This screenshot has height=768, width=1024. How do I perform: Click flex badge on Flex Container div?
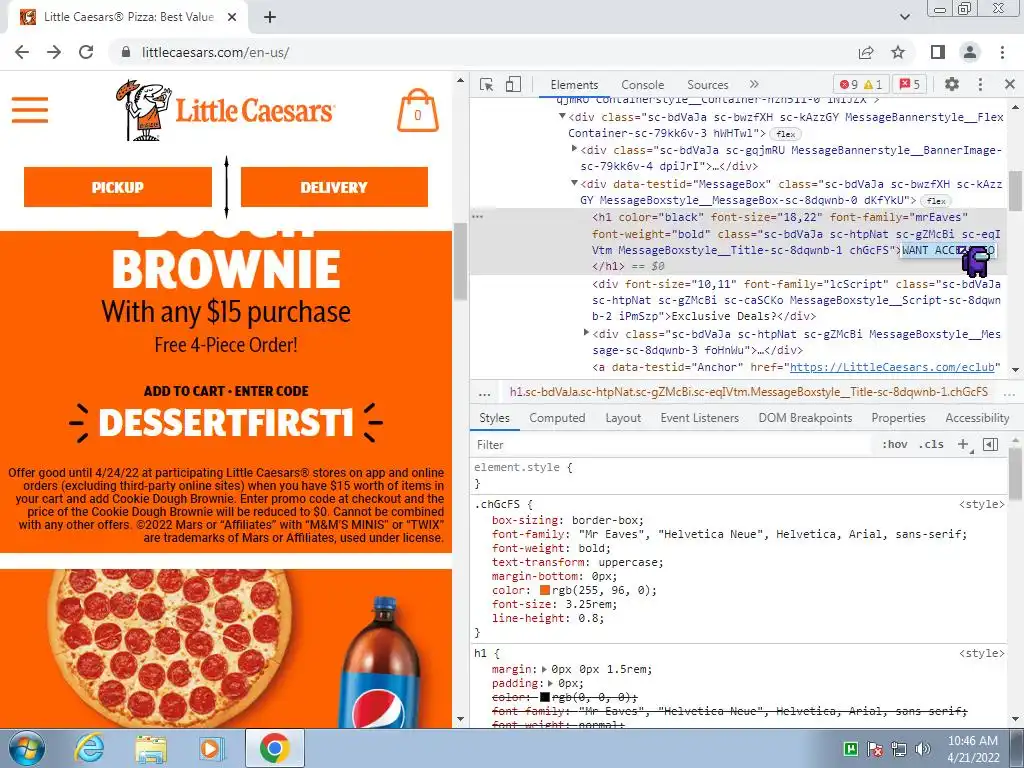pos(786,134)
